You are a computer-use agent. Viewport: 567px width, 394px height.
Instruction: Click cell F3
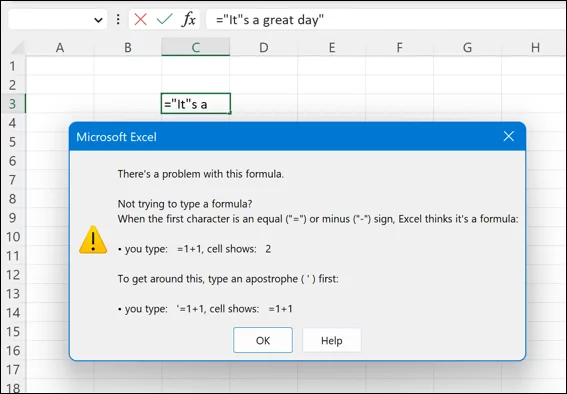[399, 103]
